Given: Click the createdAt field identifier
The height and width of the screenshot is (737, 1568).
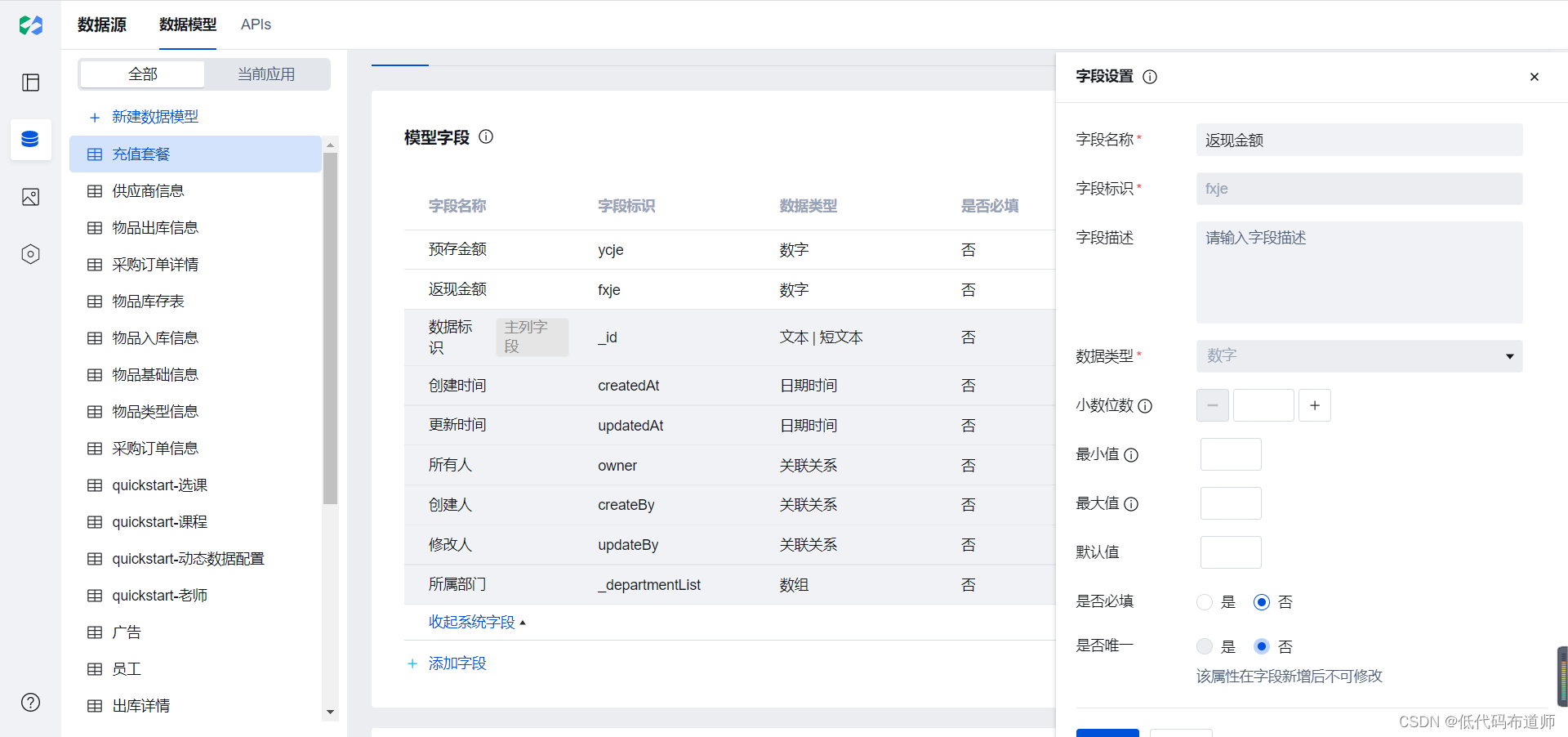Looking at the screenshot, I should [x=628, y=386].
